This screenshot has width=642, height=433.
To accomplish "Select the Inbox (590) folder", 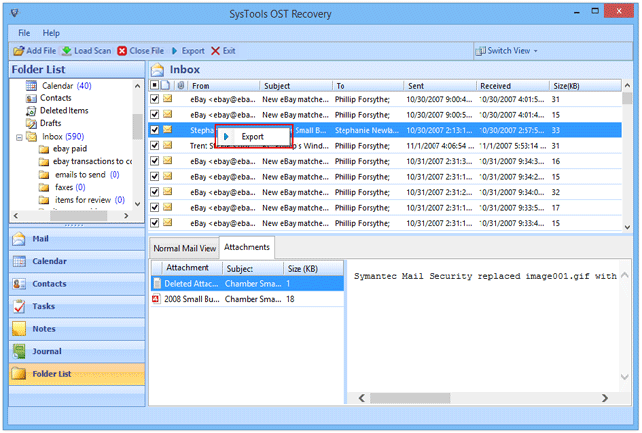I will click(x=55, y=136).
